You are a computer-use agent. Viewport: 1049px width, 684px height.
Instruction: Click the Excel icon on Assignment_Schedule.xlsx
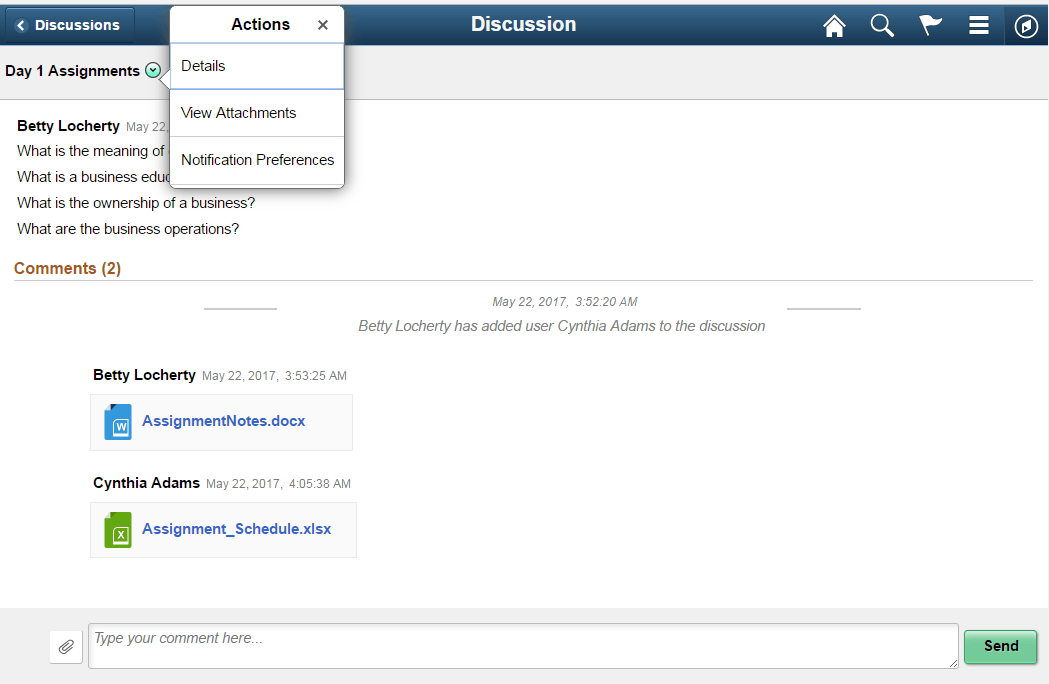tap(117, 528)
